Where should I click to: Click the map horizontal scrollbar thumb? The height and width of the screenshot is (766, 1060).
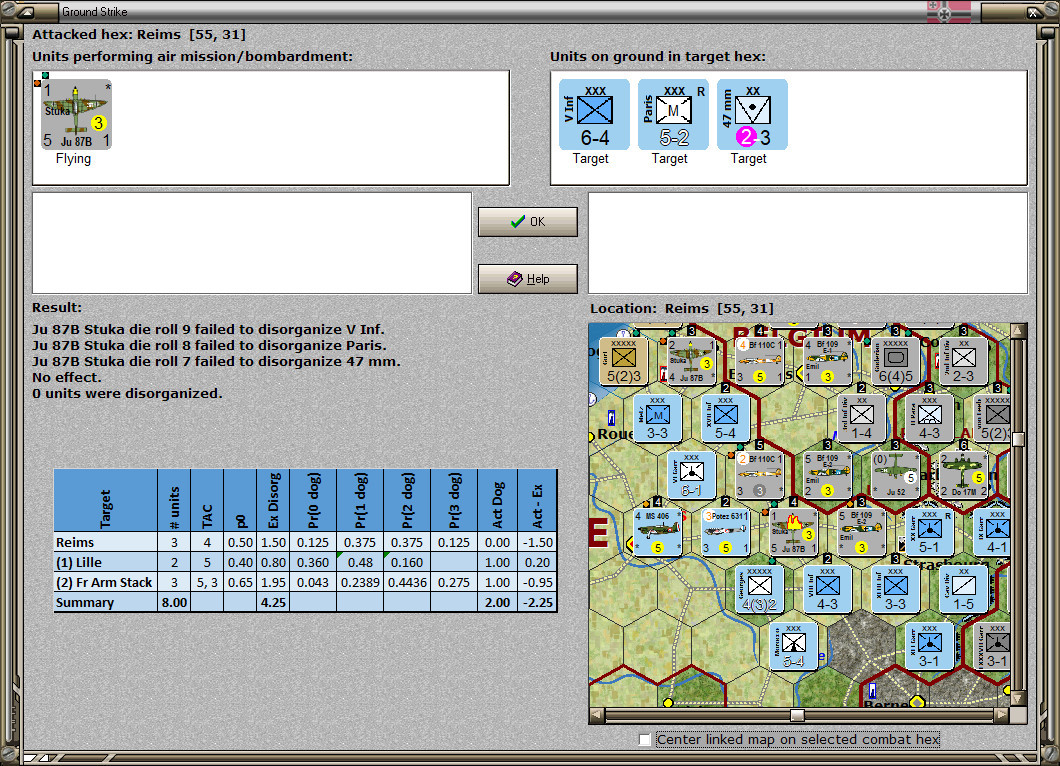[798, 715]
